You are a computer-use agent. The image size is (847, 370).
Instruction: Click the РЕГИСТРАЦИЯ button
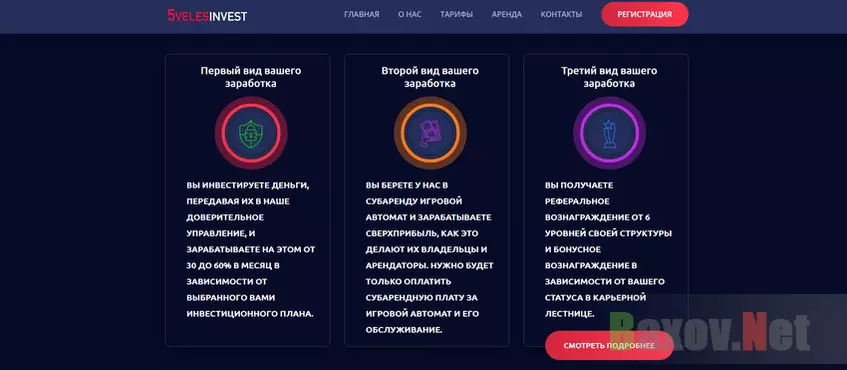[x=644, y=15]
